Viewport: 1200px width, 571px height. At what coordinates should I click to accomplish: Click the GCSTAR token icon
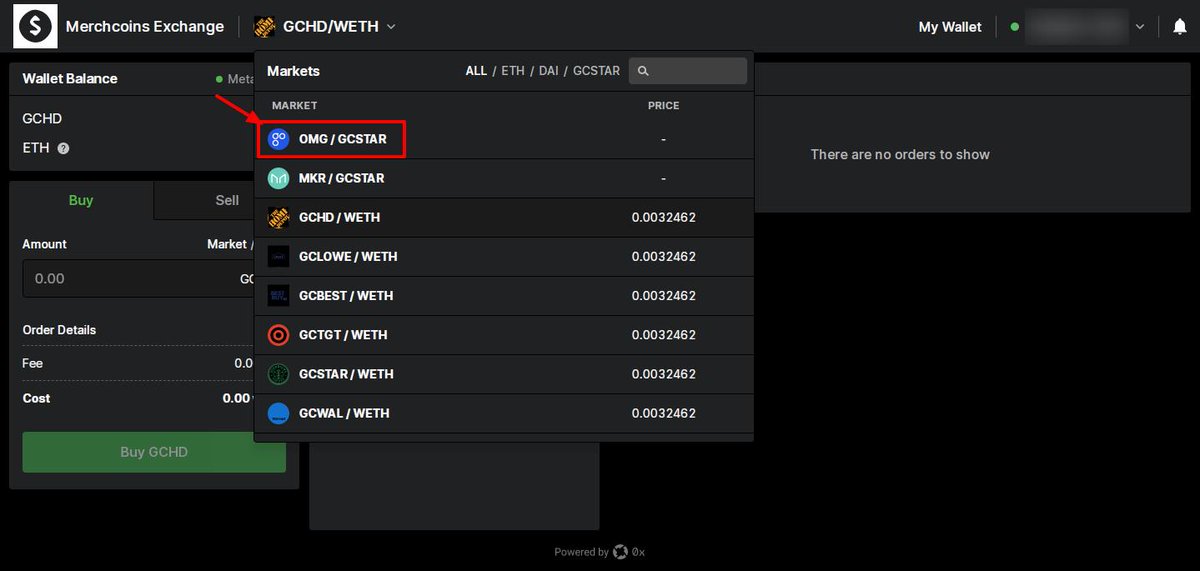(x=279, y=374)
